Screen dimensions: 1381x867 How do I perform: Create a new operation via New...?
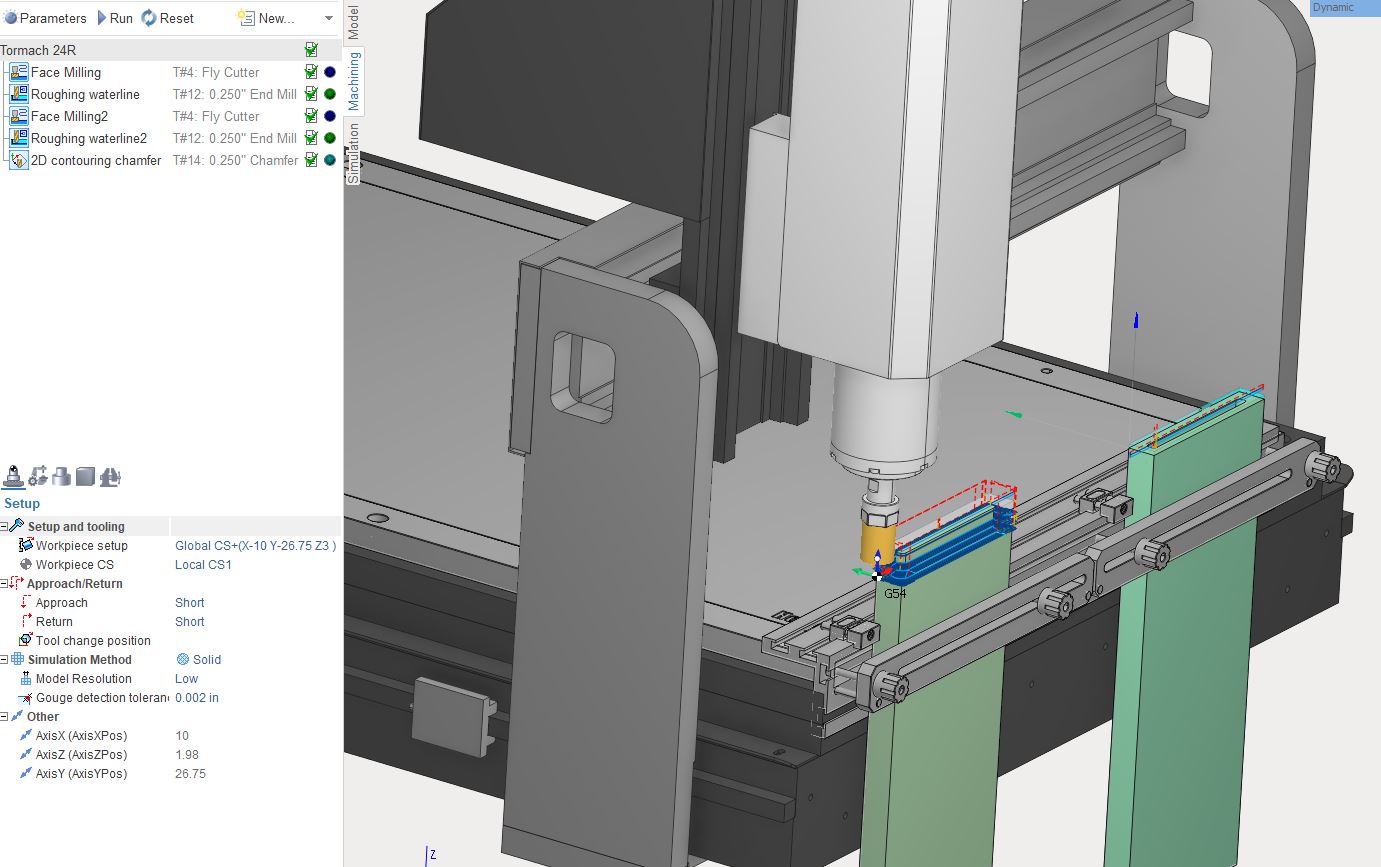tap(266, 18)
